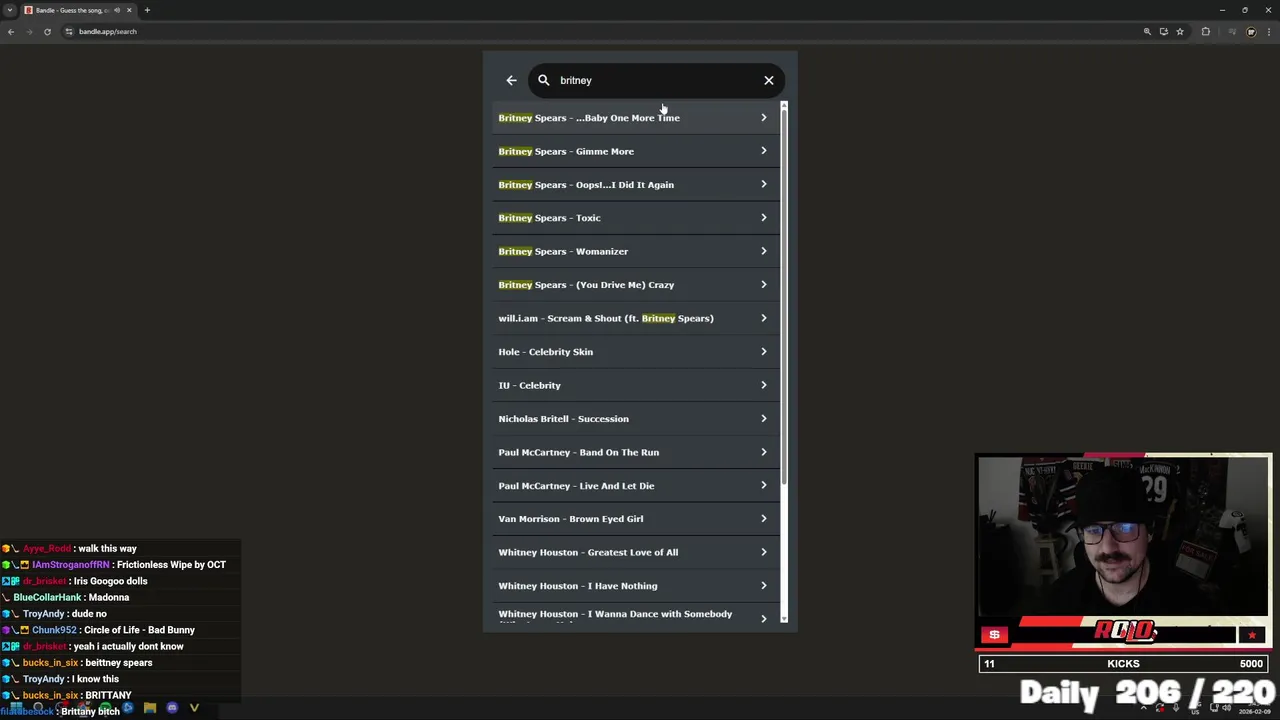Click the browser Forward button
1280x720 pixels.
(29, 31)
